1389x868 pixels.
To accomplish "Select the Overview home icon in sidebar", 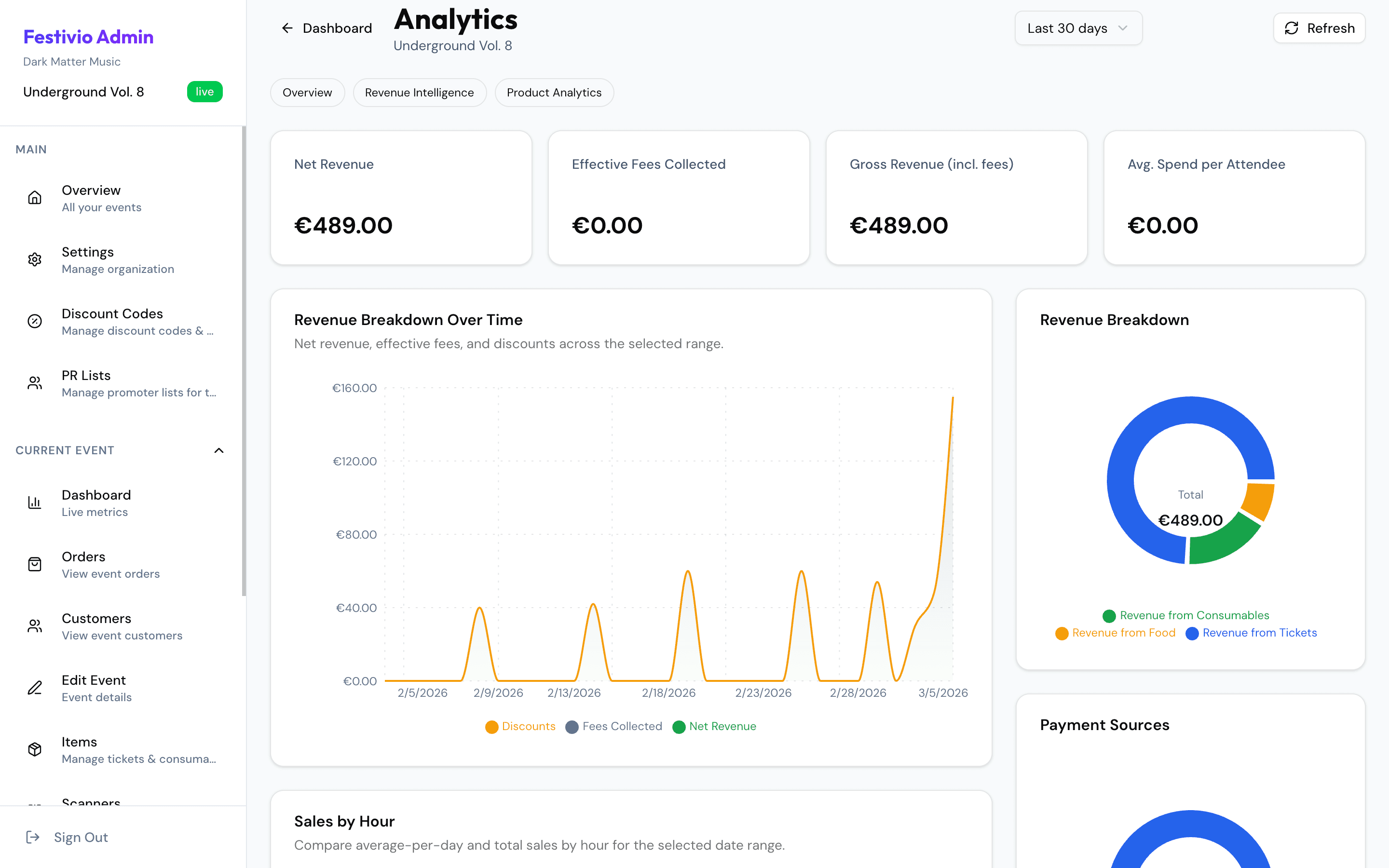I will click(34, 198).
